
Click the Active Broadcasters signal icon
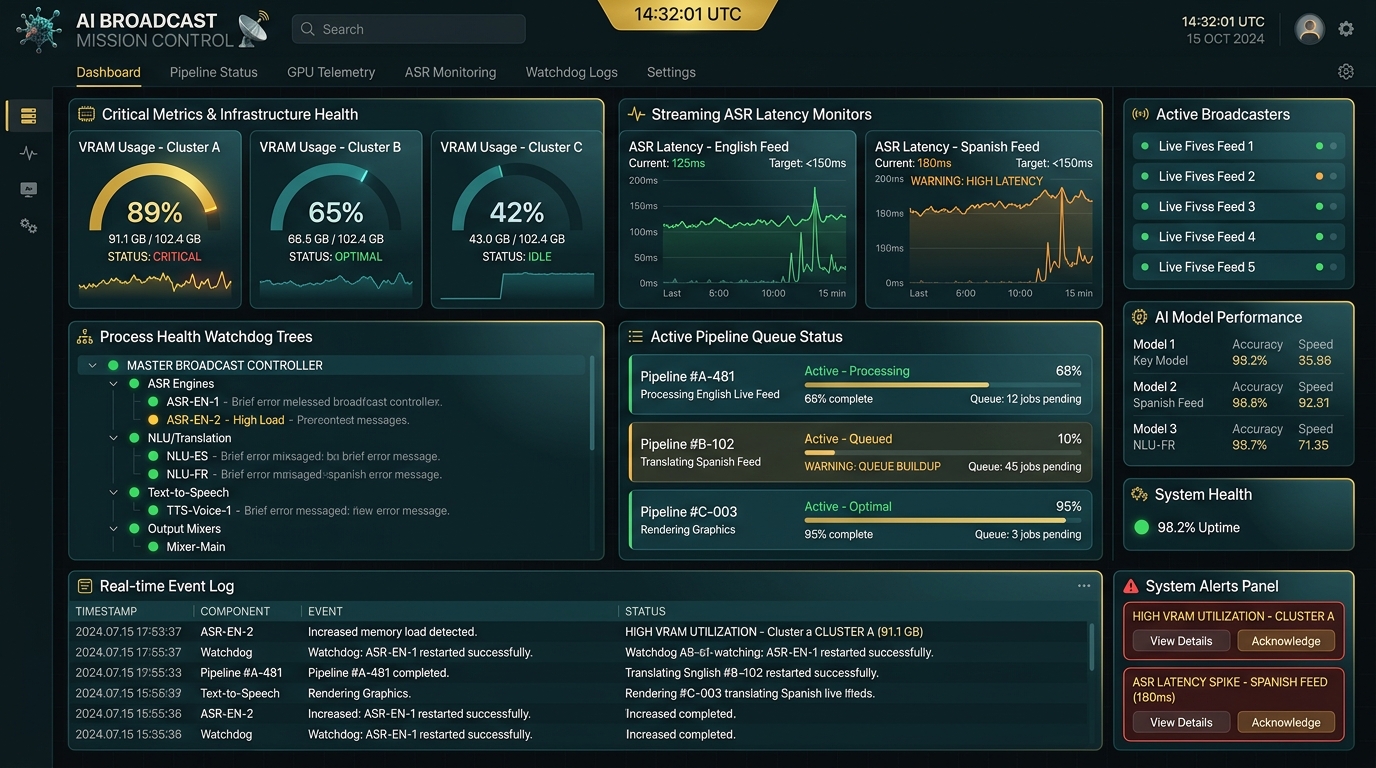1140,114
